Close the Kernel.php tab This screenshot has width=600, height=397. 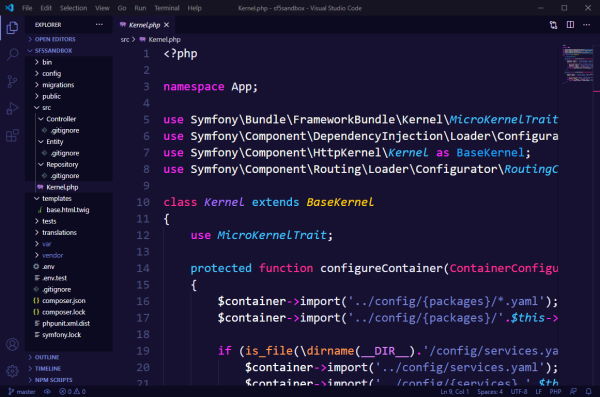pyautogui.click(x=166, y=25)
